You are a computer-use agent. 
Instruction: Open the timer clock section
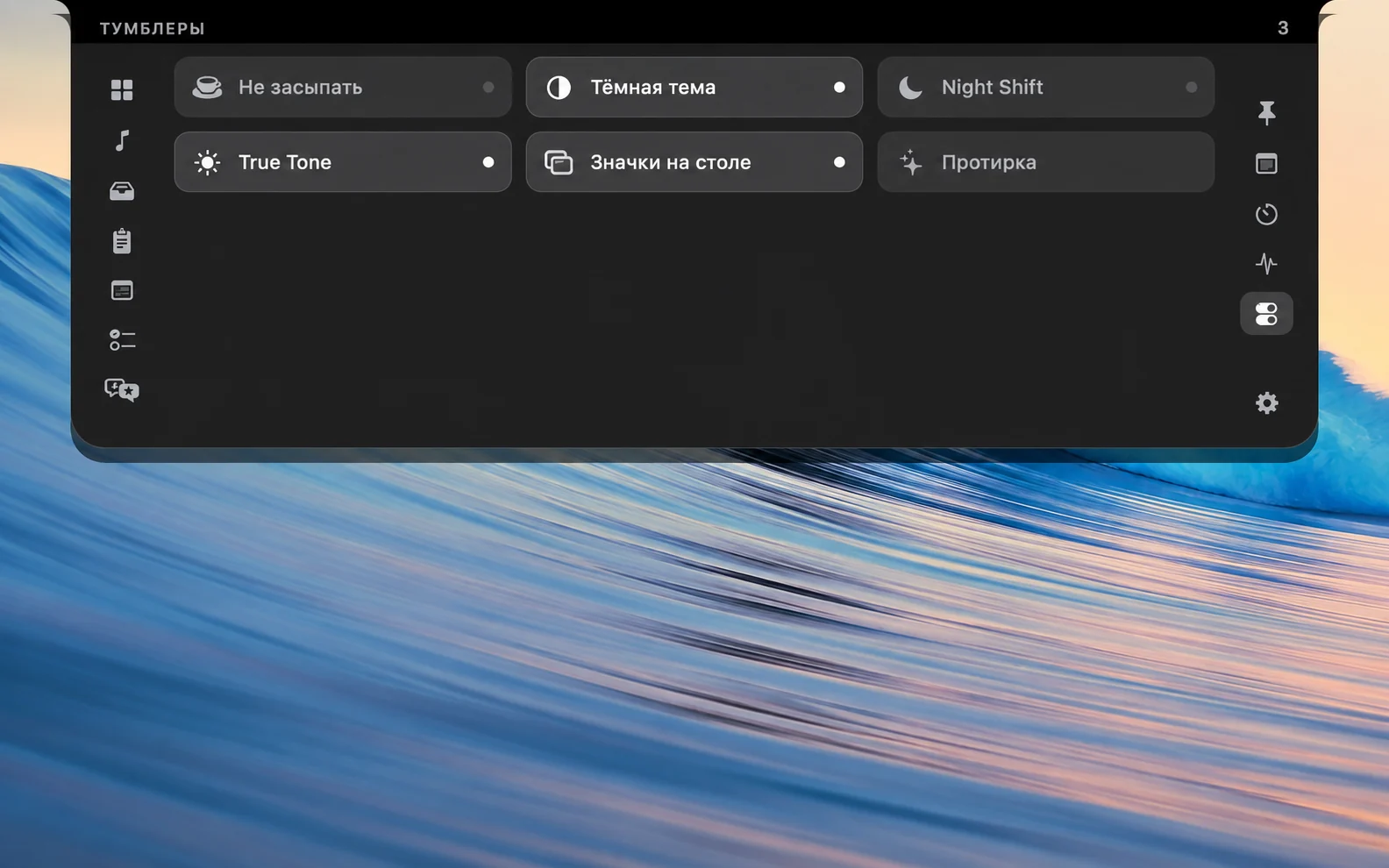[x=1266, y=214]
